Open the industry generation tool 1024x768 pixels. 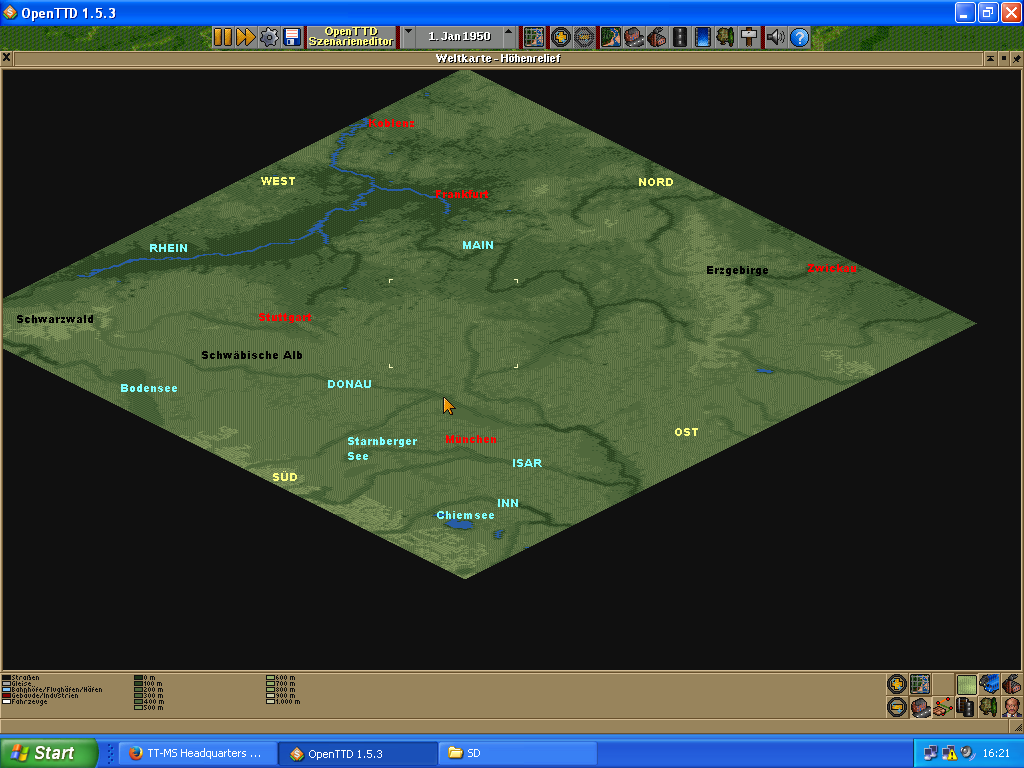pos(656,37)
